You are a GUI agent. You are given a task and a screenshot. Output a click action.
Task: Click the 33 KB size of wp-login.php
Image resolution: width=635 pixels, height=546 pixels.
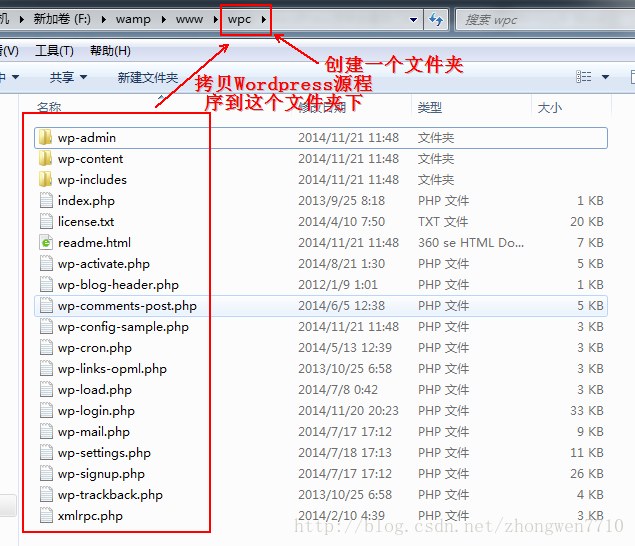click(587, 411)
